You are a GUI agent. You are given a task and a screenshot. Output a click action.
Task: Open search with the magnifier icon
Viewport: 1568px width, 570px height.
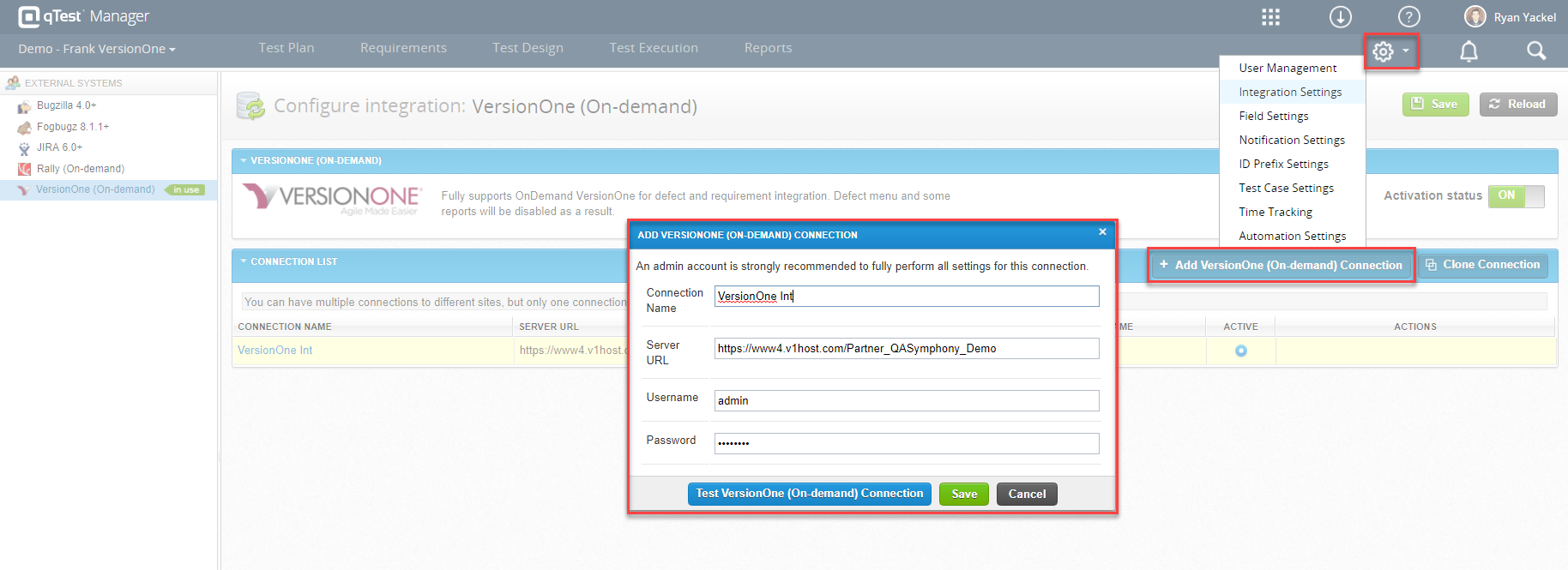[1536, 51]
